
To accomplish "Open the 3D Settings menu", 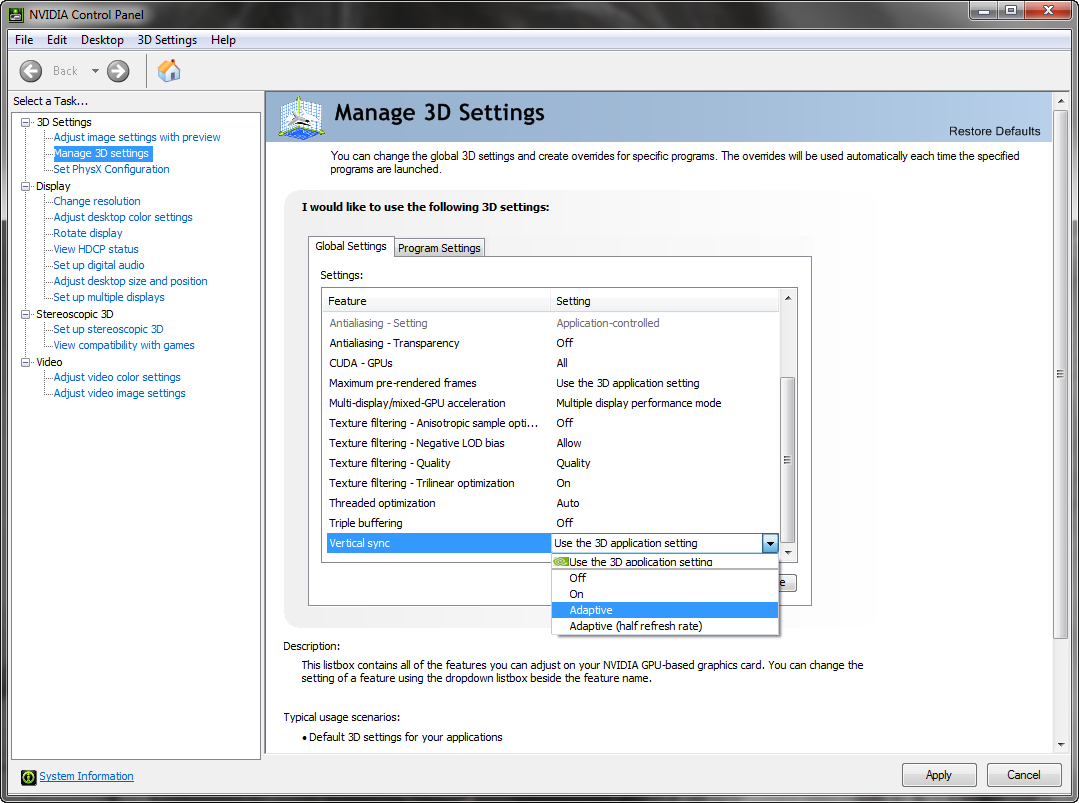I will [x=167, y=40].
